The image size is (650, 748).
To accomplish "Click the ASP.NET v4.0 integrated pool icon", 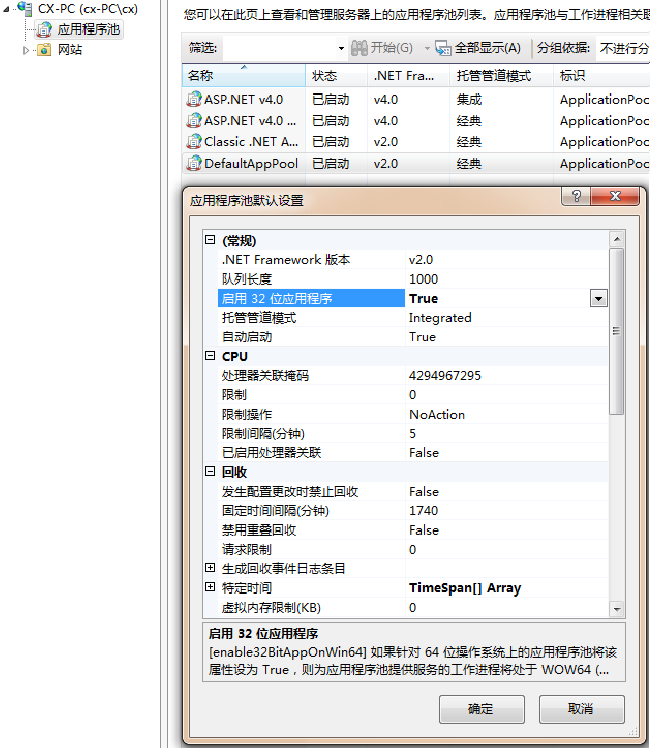I will click(194, 99).
